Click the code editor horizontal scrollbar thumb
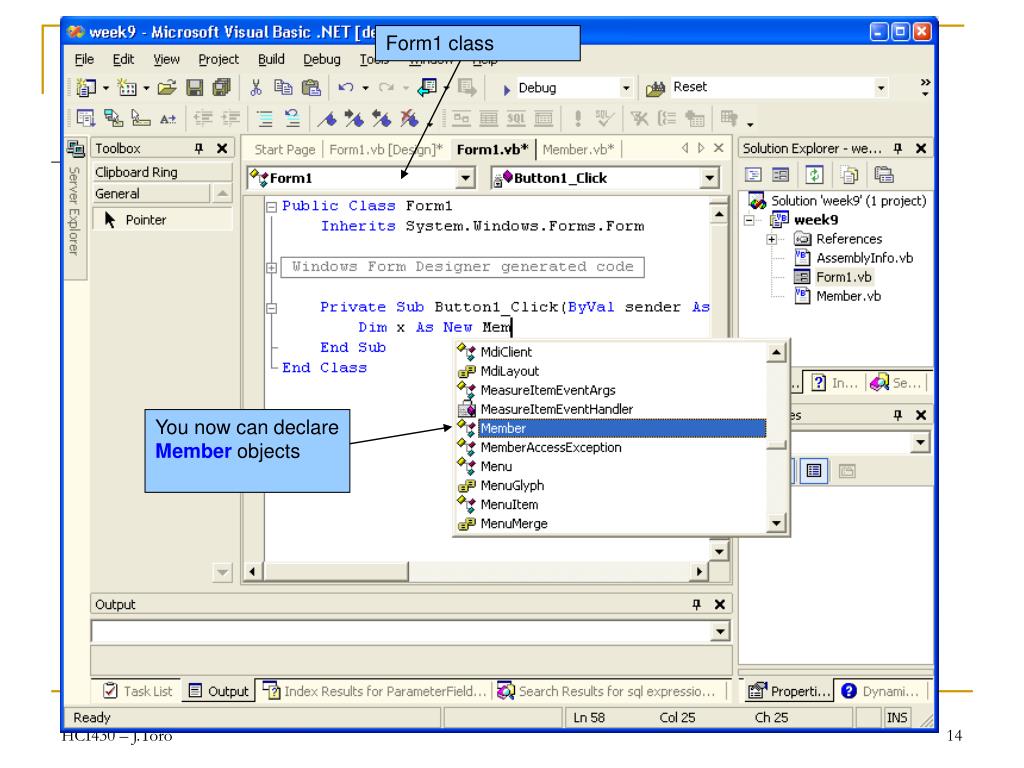This screenshot has width=1024, height=768. click(x=336, y=571)
